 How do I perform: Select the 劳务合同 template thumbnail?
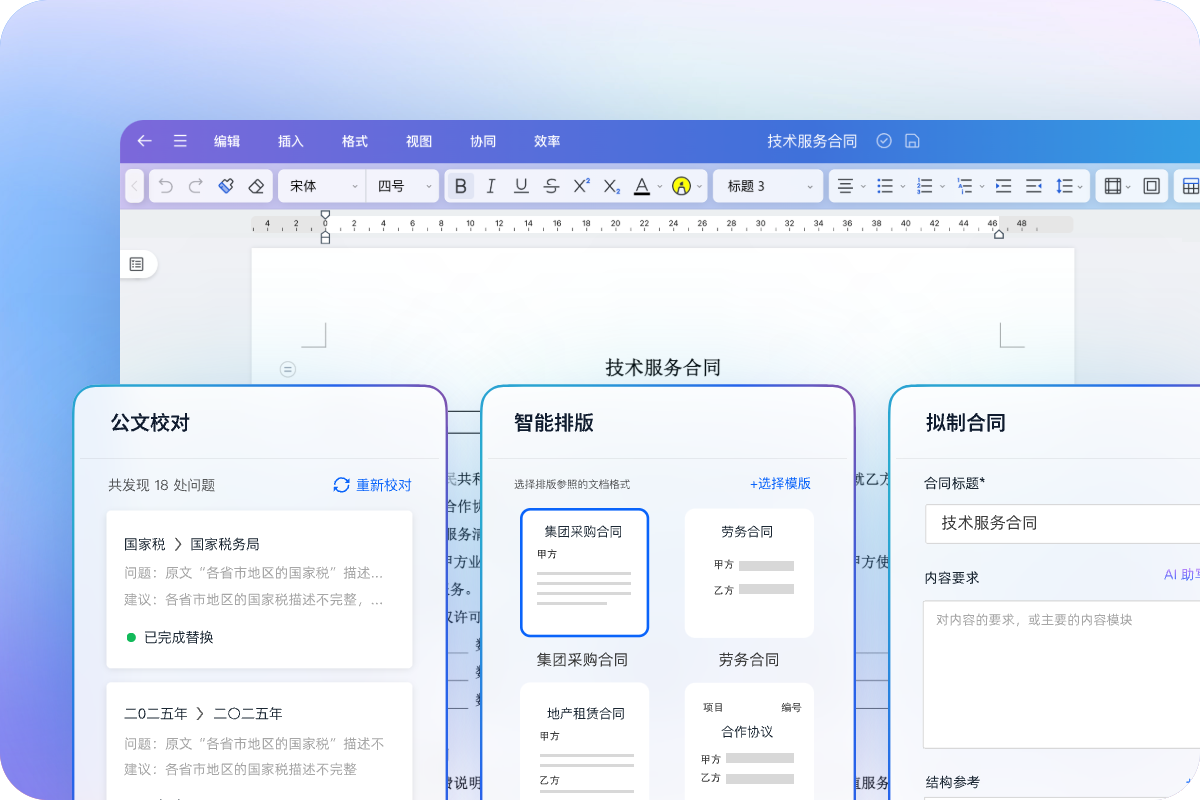[748, 573]
